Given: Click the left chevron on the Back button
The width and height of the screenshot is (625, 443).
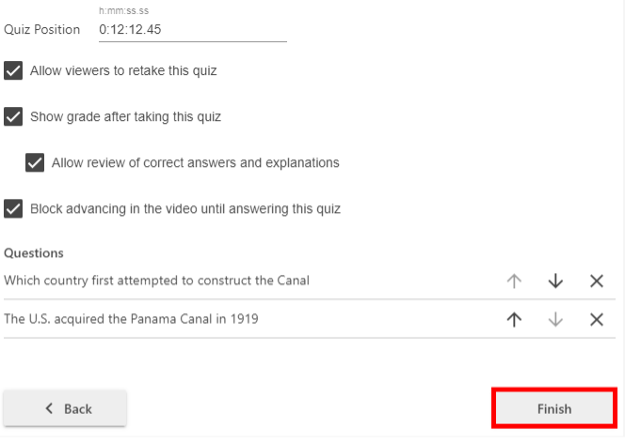Looking at the screenshot, I should tap(50, 408).
